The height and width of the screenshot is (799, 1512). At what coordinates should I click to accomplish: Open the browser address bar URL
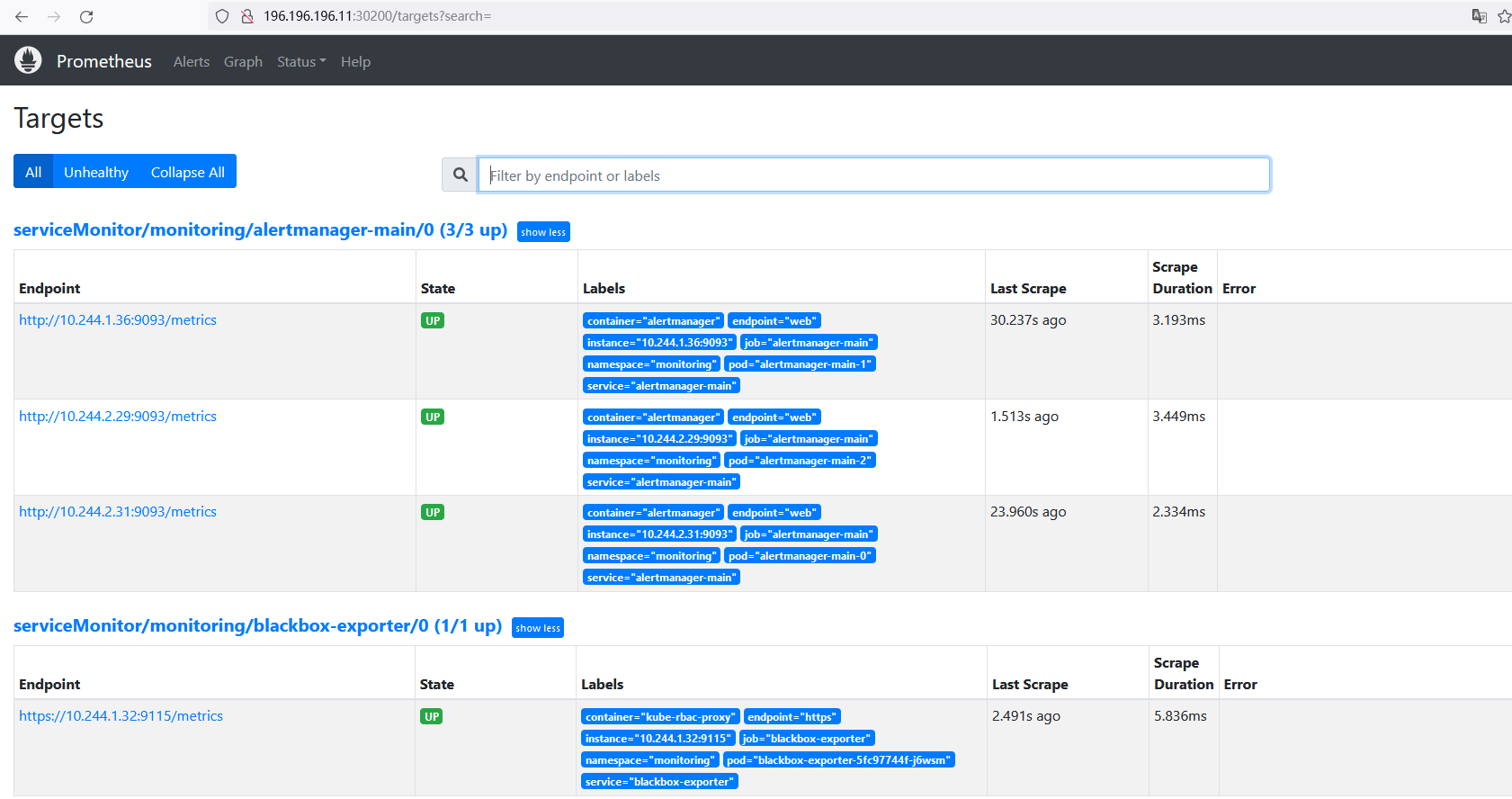tap(377, 16)
